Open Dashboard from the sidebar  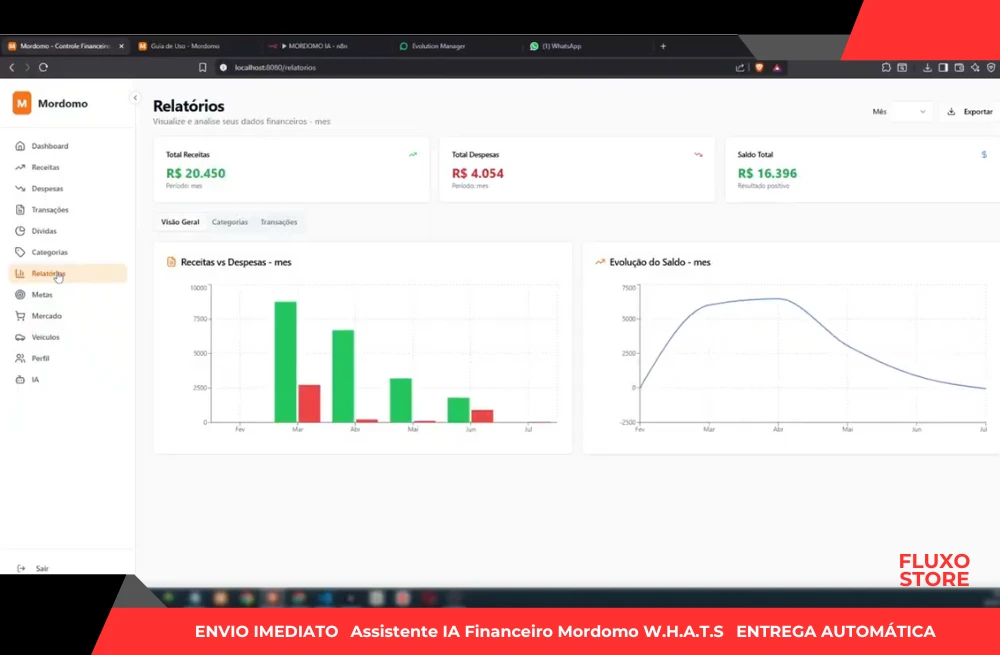click(49, 146)
